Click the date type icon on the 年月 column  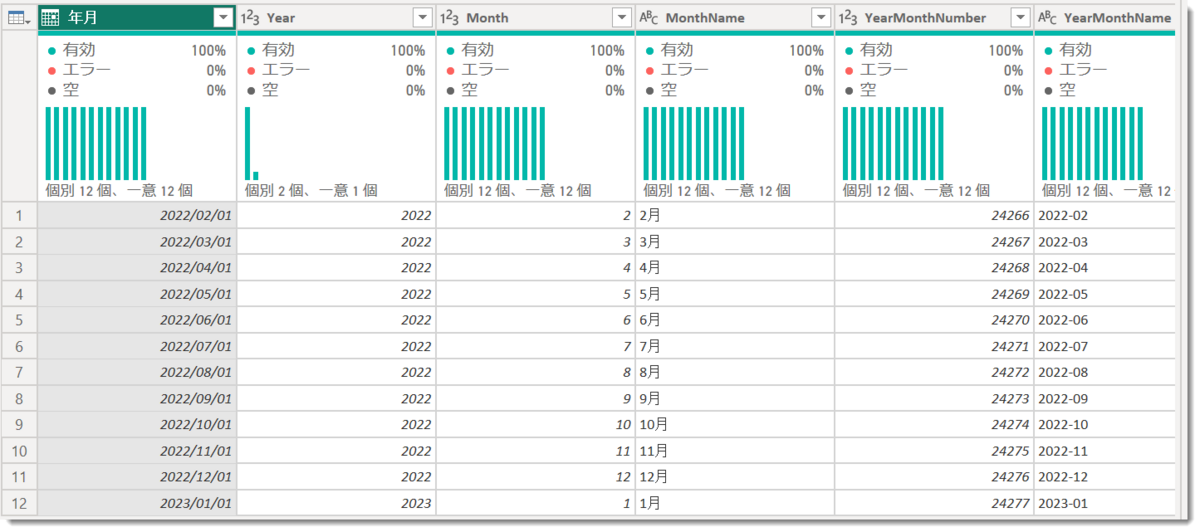[x=51, y=18]
